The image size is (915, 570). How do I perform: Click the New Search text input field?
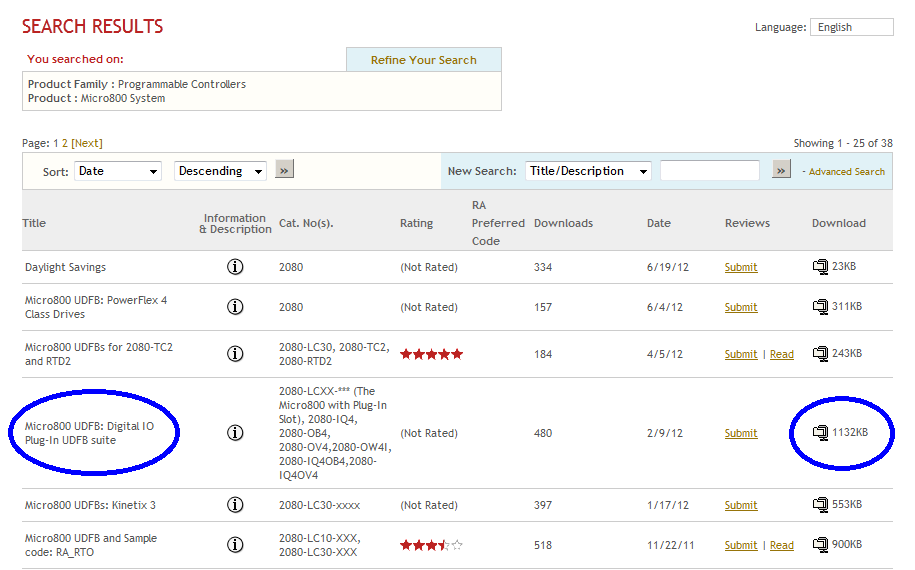pos(709,171)
